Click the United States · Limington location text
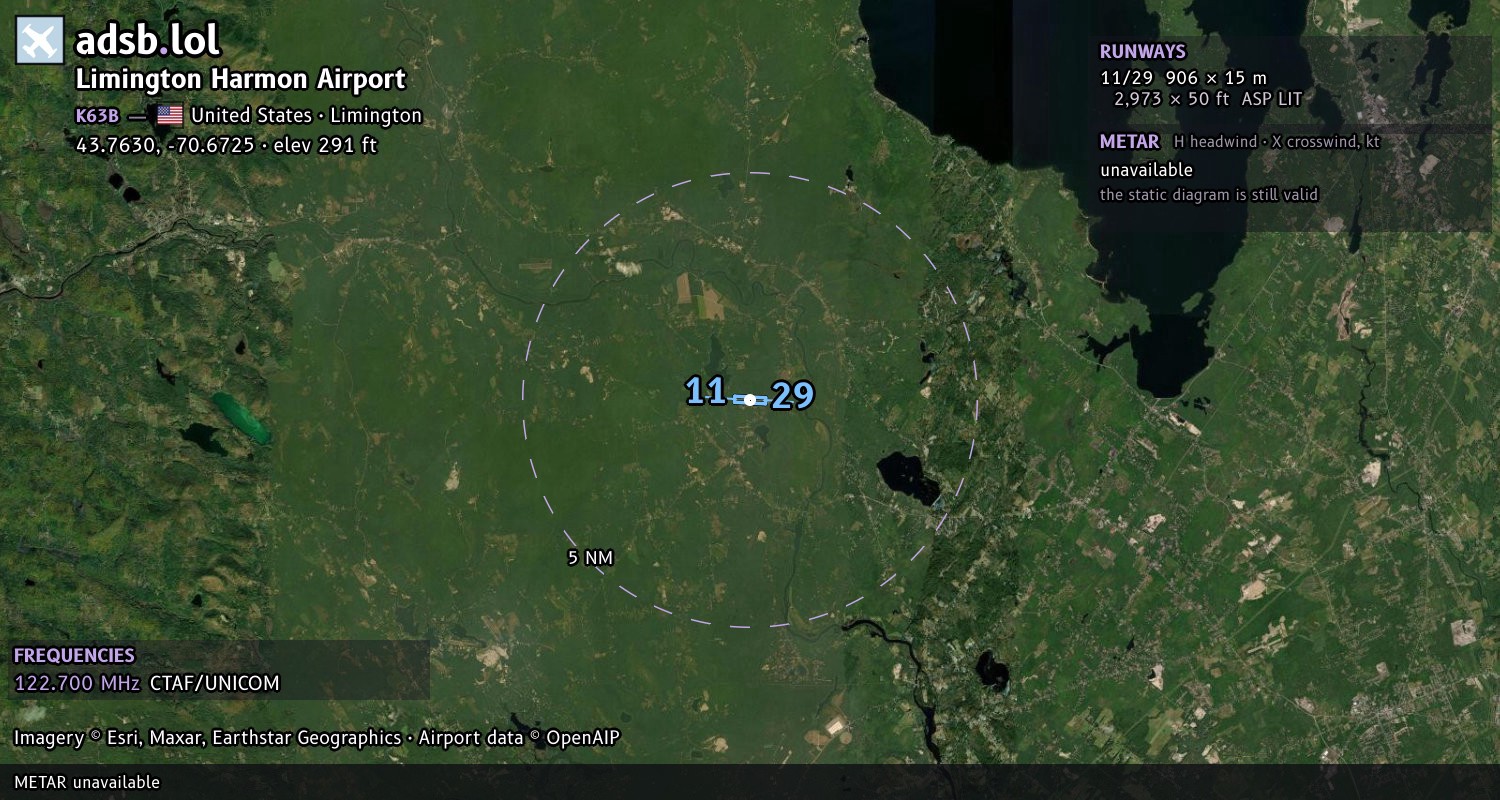Image resolution: width=1500 pixels, height=800 pixels. click(307, 116)
